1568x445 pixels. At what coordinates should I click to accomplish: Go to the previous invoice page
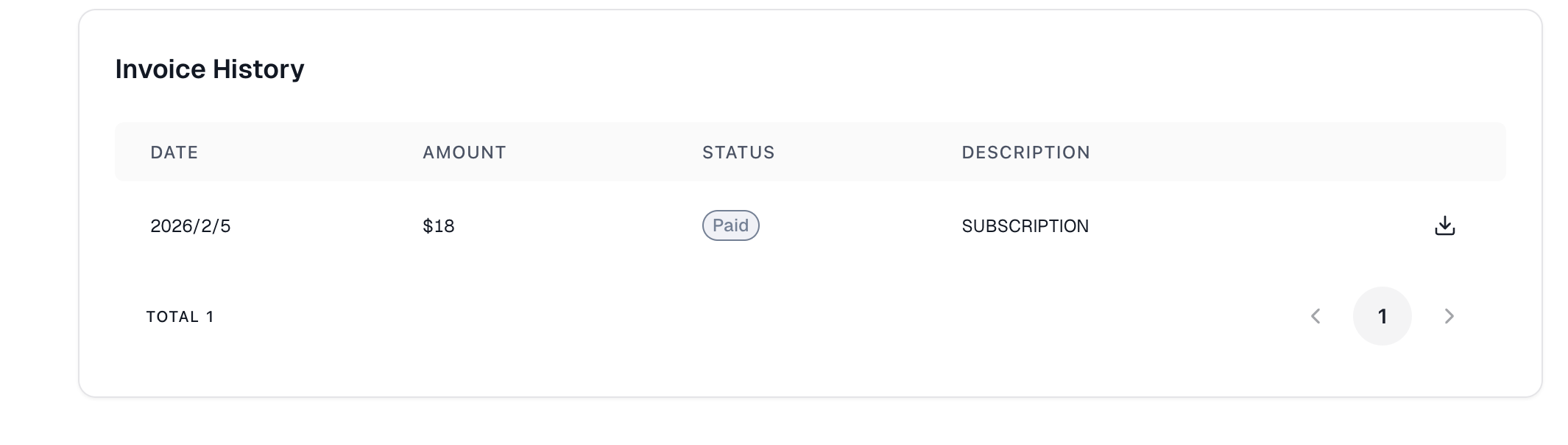tap(1316, 316)
